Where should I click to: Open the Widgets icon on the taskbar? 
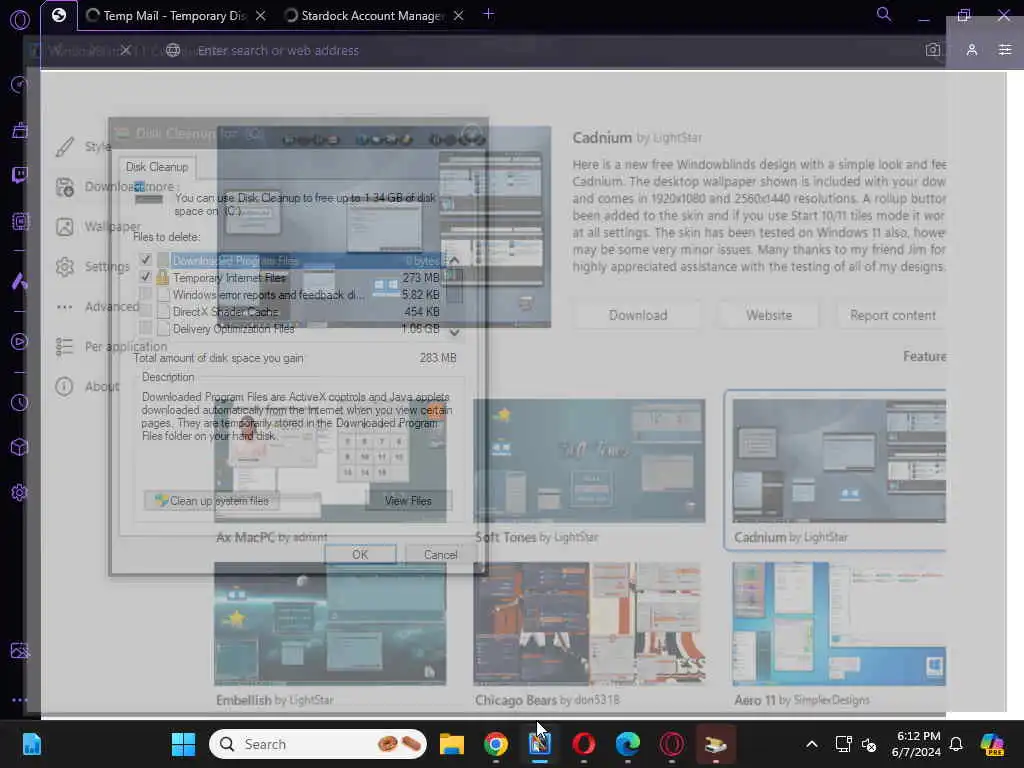(x=31, y=744)
